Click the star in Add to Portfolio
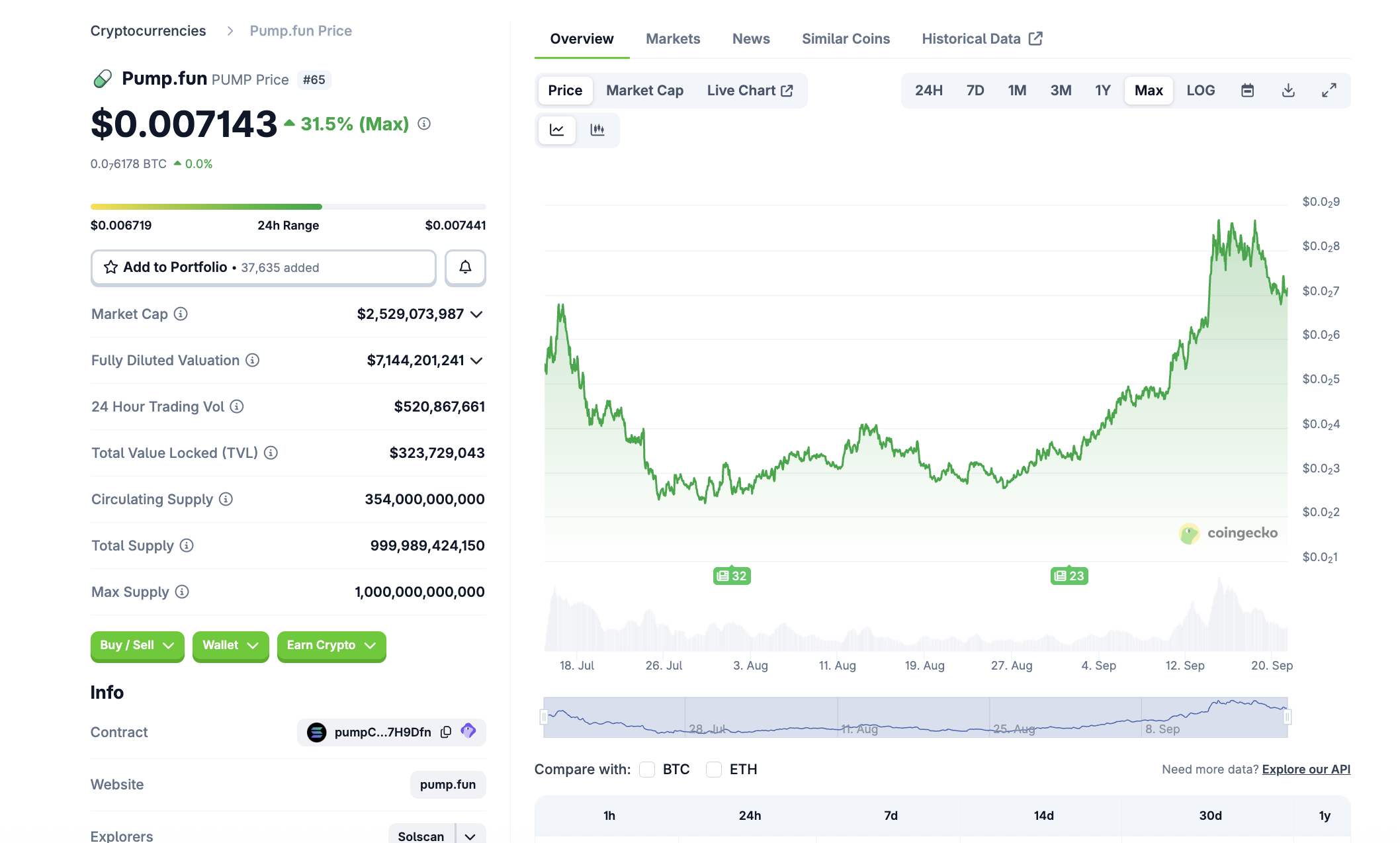The height and width of the screenshot is (843, 1400). (x=109, y=267)
